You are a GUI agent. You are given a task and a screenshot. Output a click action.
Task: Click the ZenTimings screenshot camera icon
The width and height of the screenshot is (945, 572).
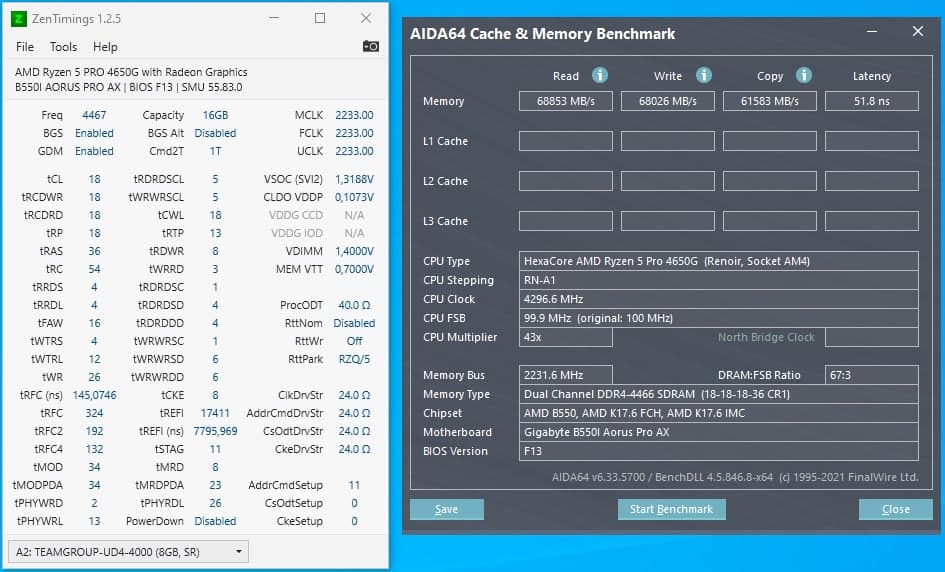coord(371,46)
